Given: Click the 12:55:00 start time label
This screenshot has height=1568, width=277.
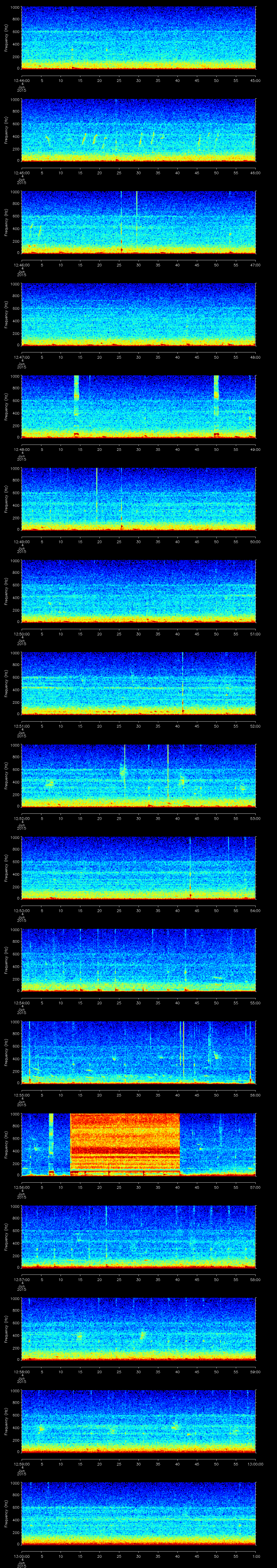Looking at the screenshot, I should [21, 1095].
